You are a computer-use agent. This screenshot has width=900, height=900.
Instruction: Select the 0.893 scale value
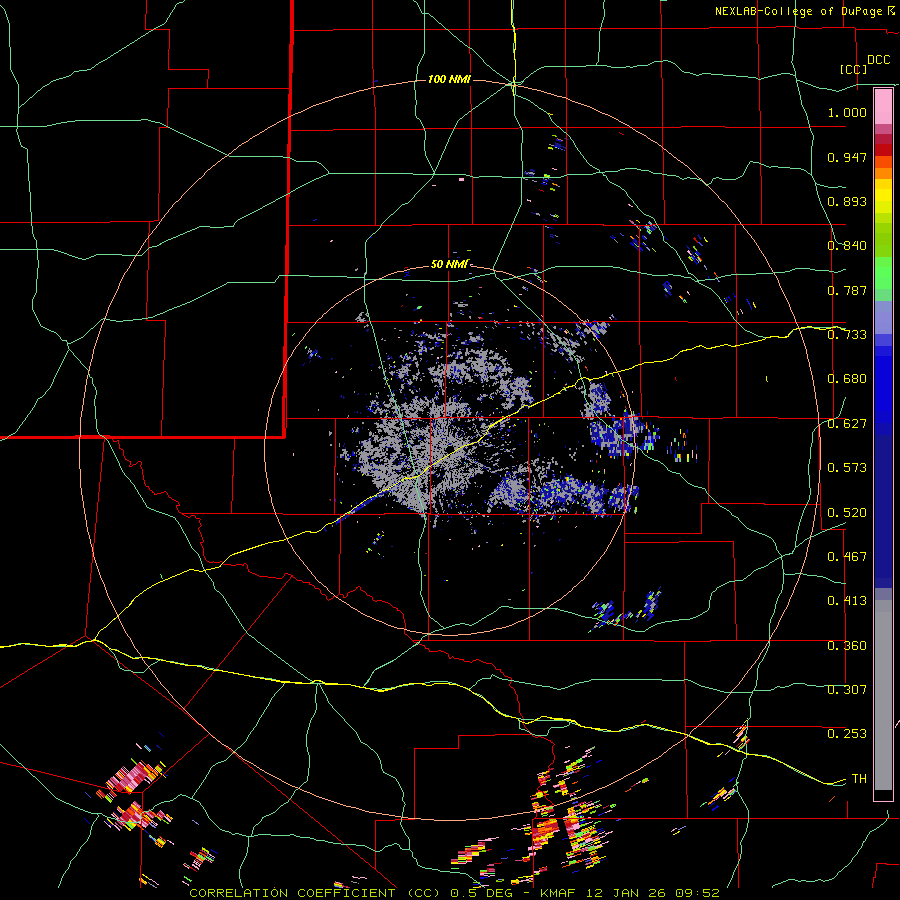click(x=847, y=201)
